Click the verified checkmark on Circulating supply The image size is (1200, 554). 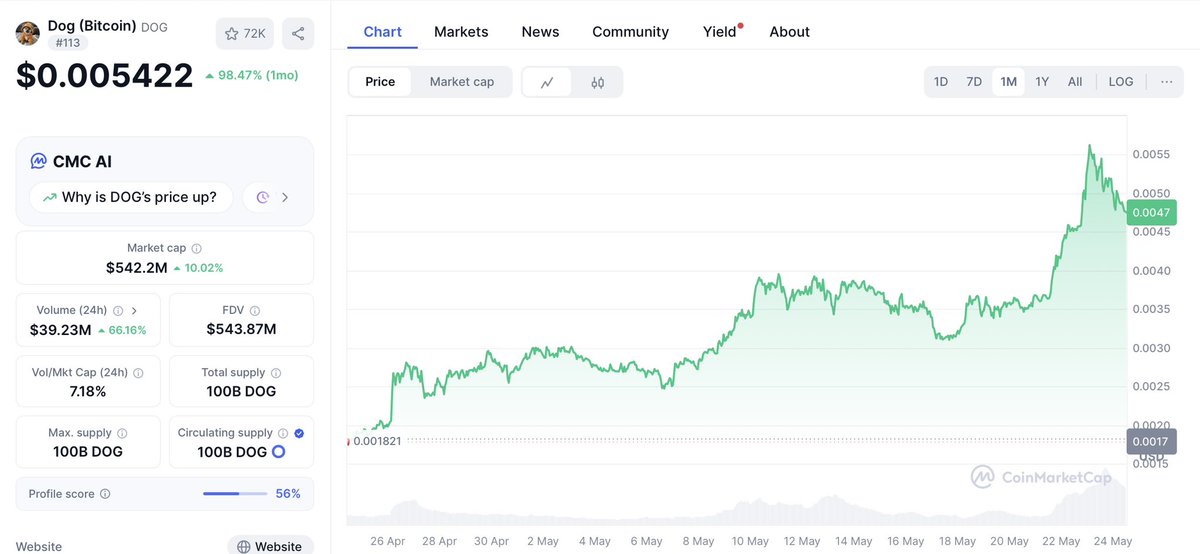coord(300,433)
